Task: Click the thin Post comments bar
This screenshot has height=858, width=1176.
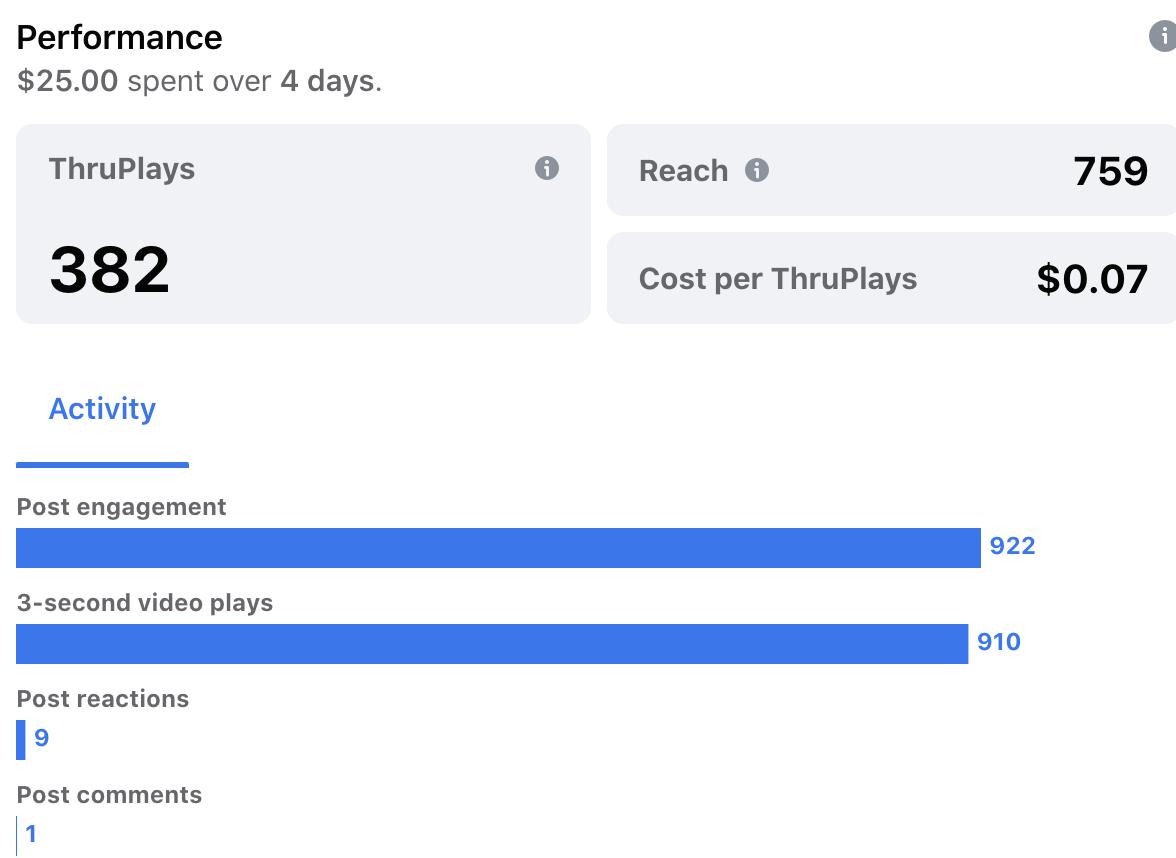Action: (x=17, y=835)
